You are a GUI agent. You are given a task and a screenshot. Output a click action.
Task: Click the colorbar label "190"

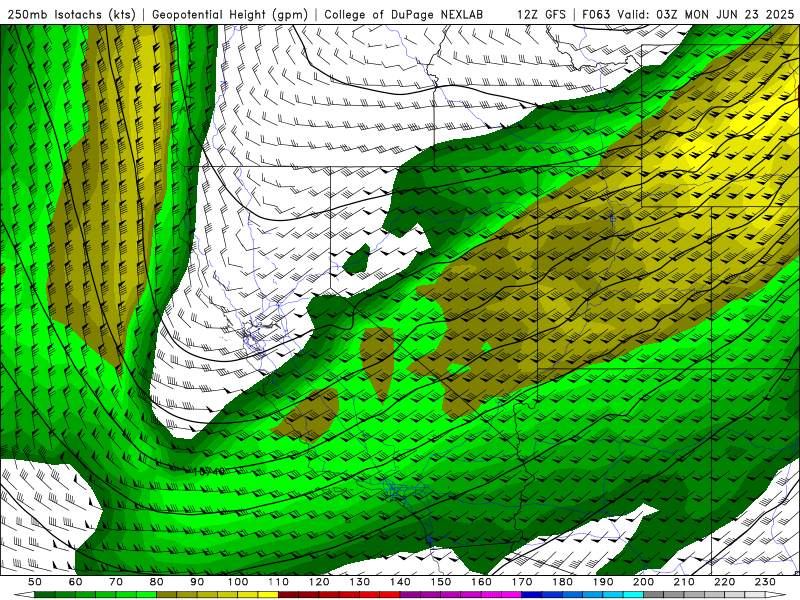(603, 582)
